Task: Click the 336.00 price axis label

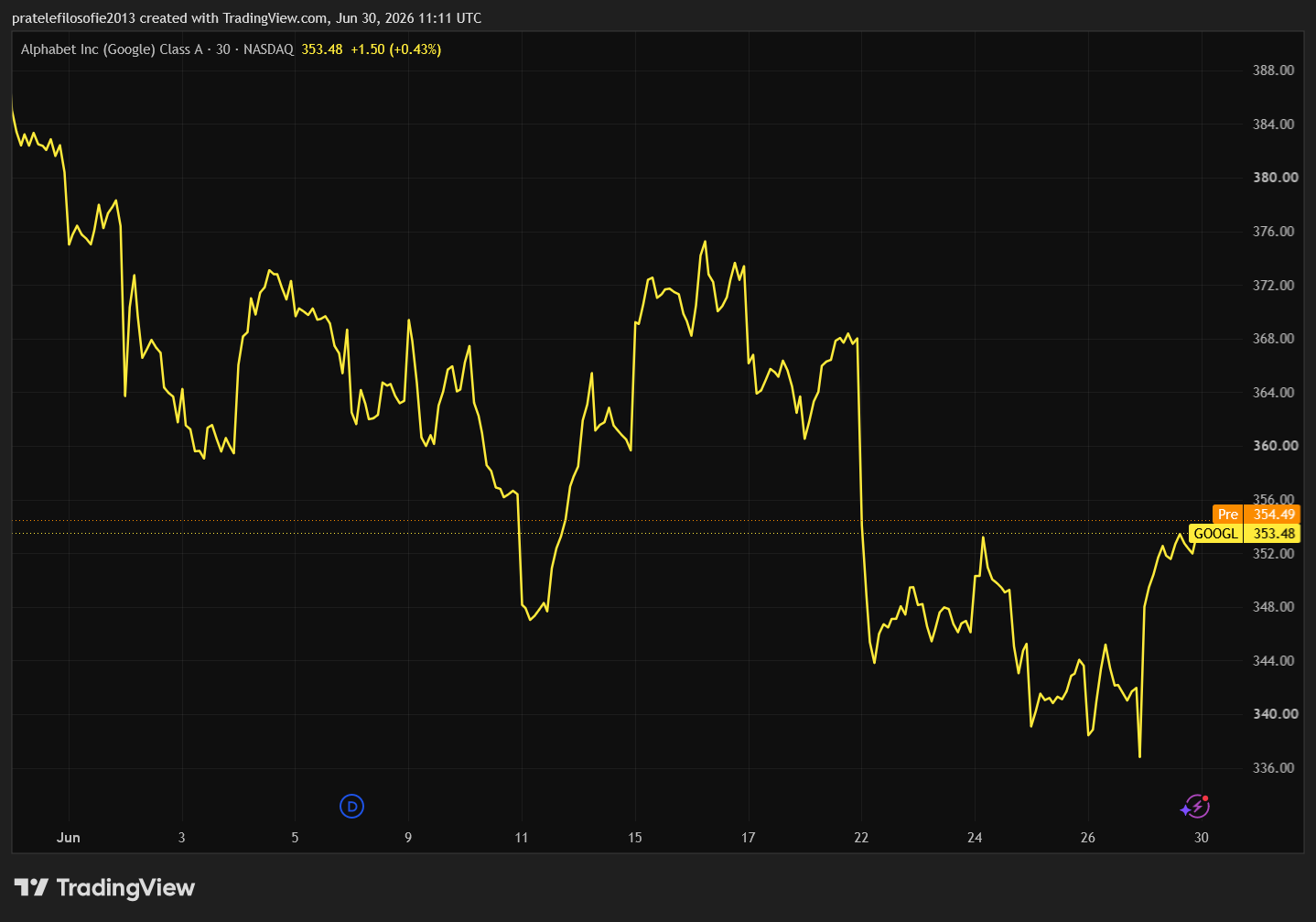Action: point(1274,768)
